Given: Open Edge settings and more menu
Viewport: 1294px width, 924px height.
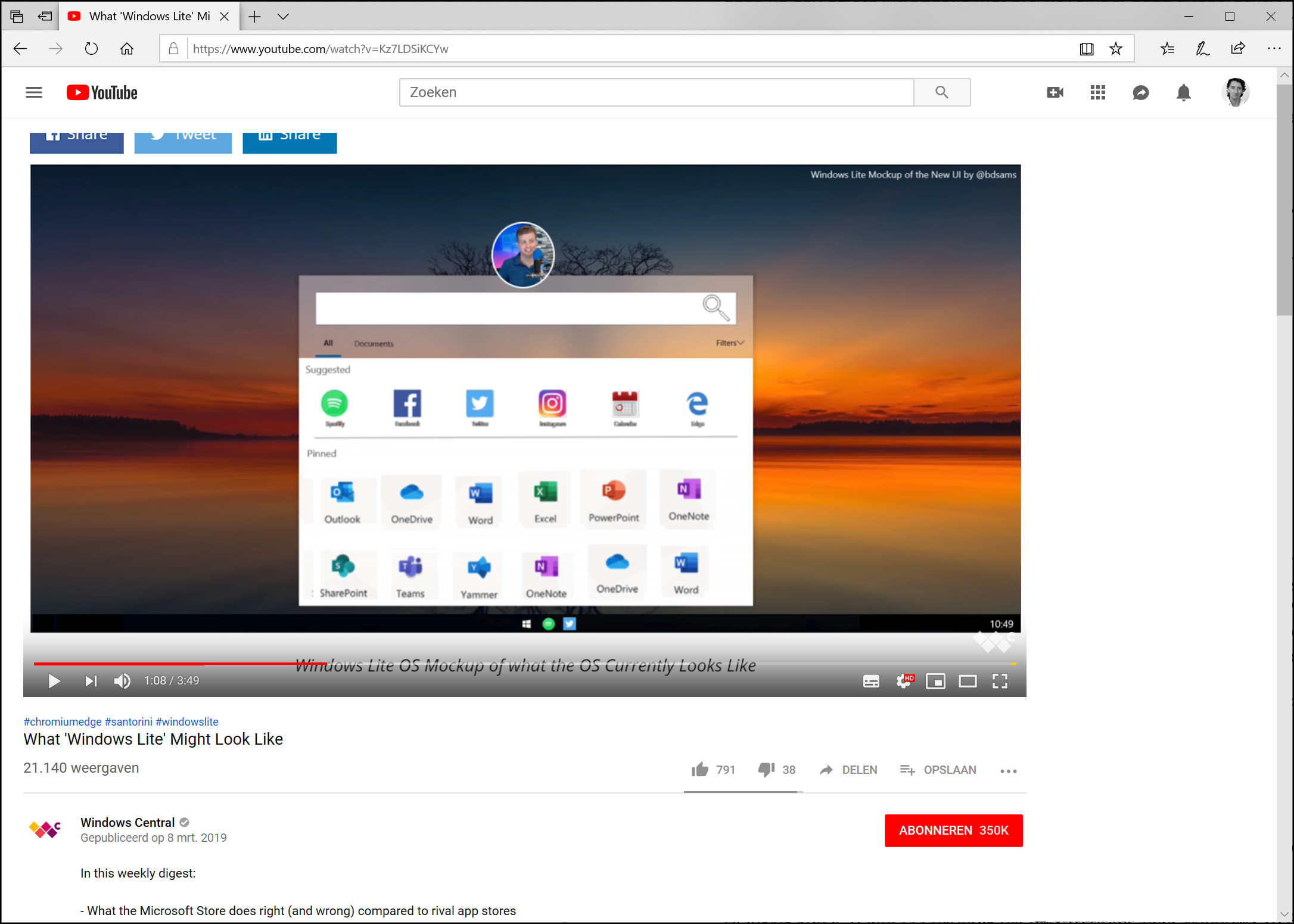Looking at the screenshot, I should [1274, 49].
